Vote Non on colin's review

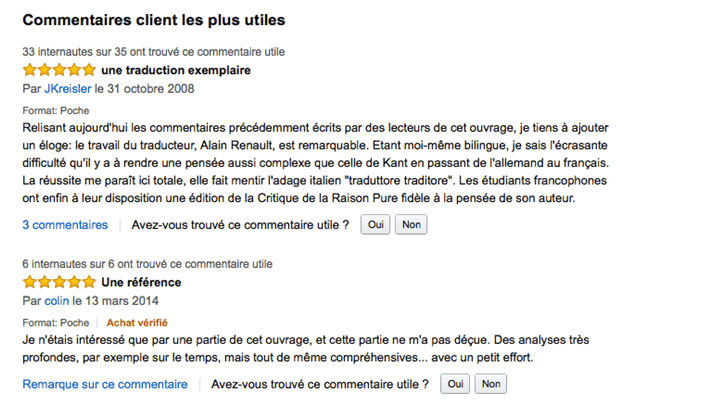(x=489, y=384)
